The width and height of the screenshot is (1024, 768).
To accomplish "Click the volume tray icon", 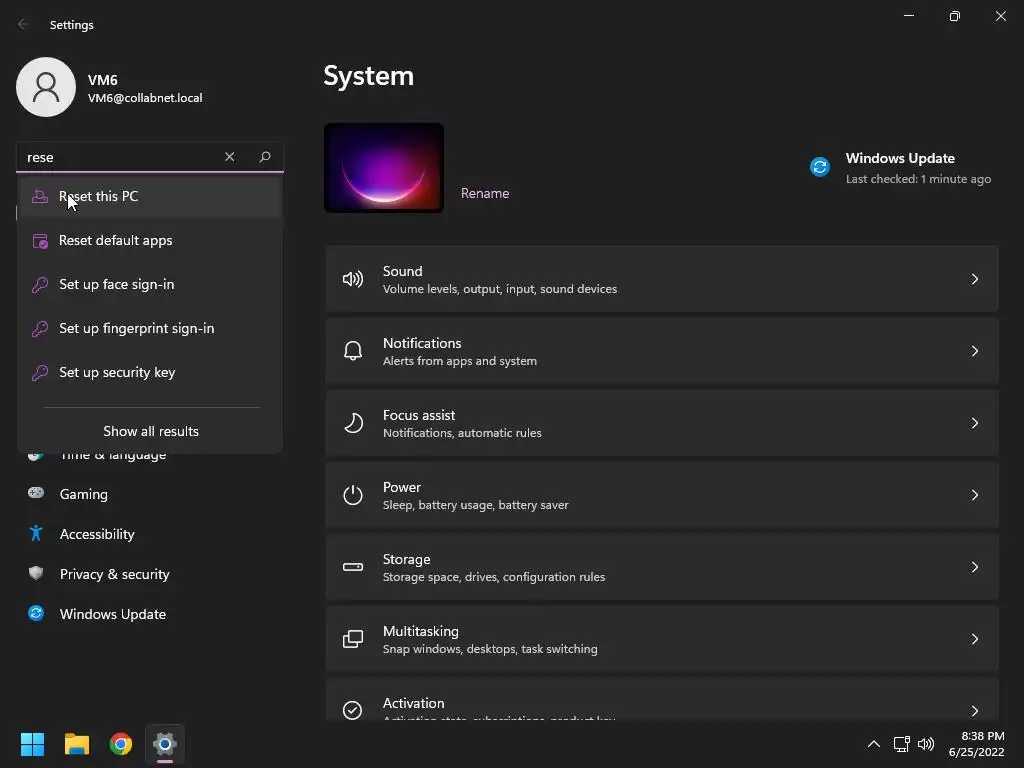I will coord(926,744).
